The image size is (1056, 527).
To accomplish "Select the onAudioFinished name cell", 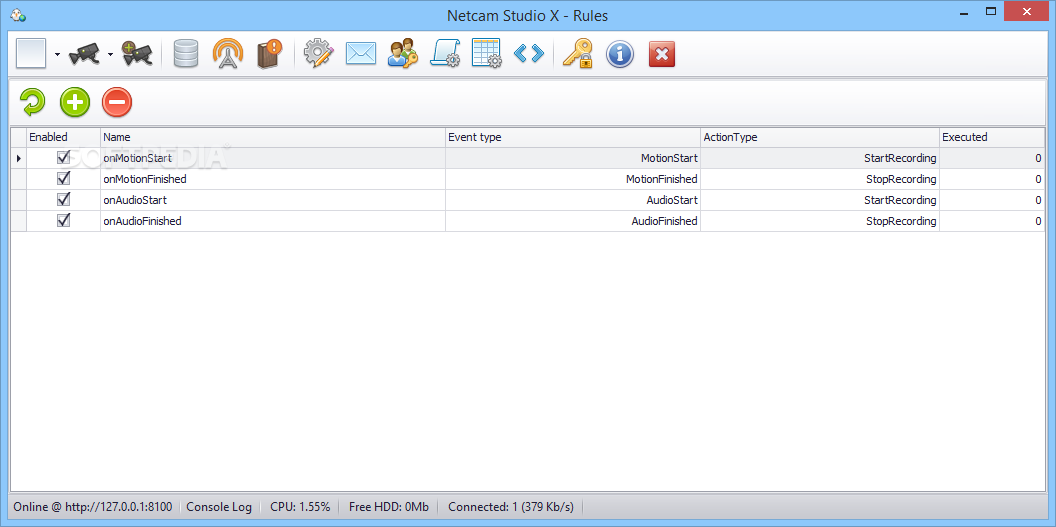I will (273, 221).
